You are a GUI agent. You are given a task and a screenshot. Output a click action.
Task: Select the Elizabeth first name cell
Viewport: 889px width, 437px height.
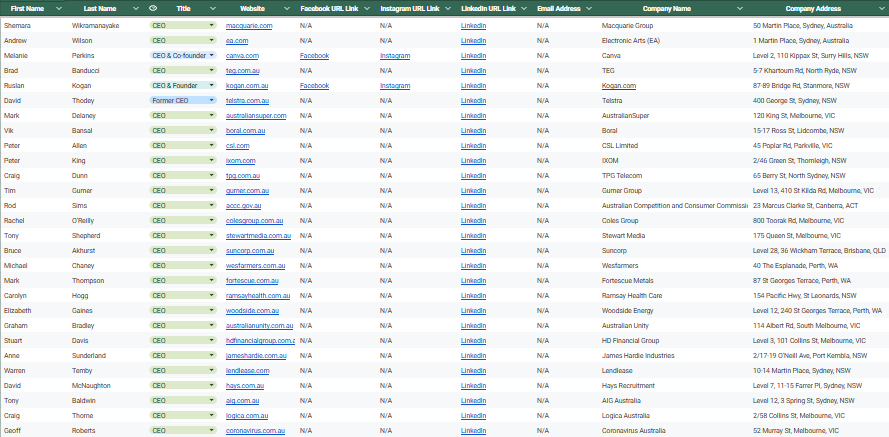(17, 311)
